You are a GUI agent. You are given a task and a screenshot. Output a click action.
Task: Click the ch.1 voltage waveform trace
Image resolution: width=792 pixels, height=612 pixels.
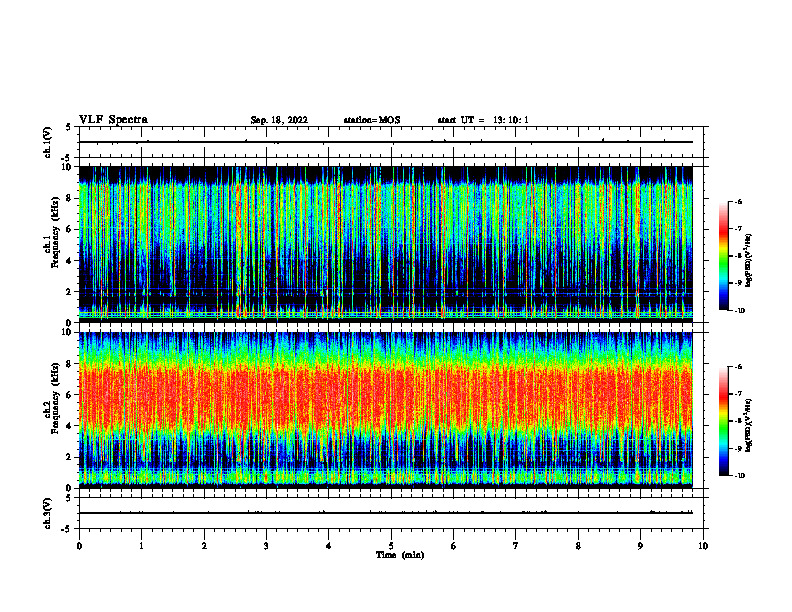coord(385,142)
